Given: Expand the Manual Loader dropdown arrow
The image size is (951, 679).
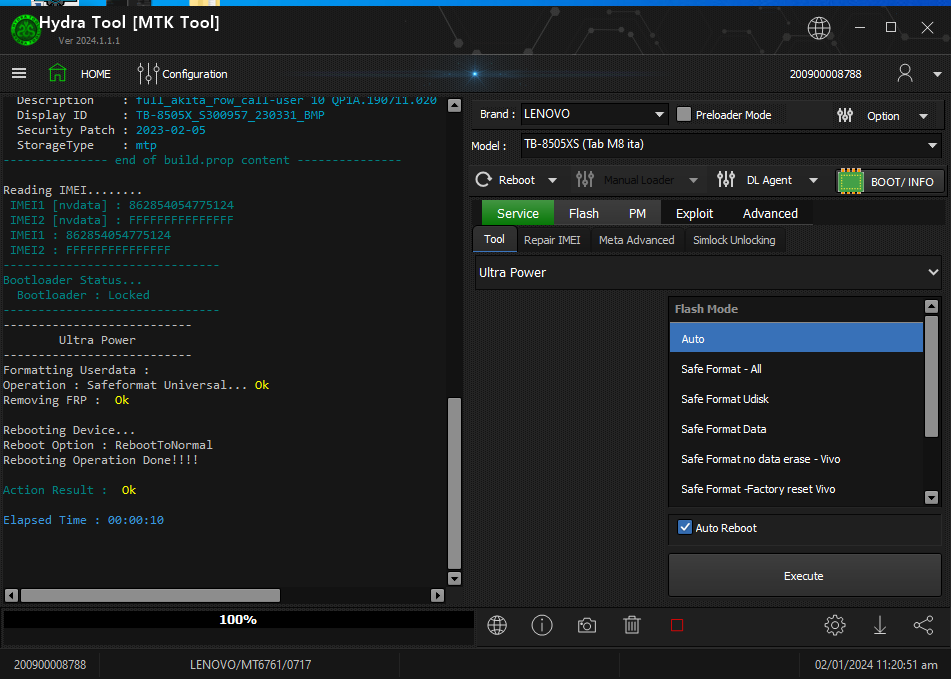Looking at the screenshot, I should [693, 180].
